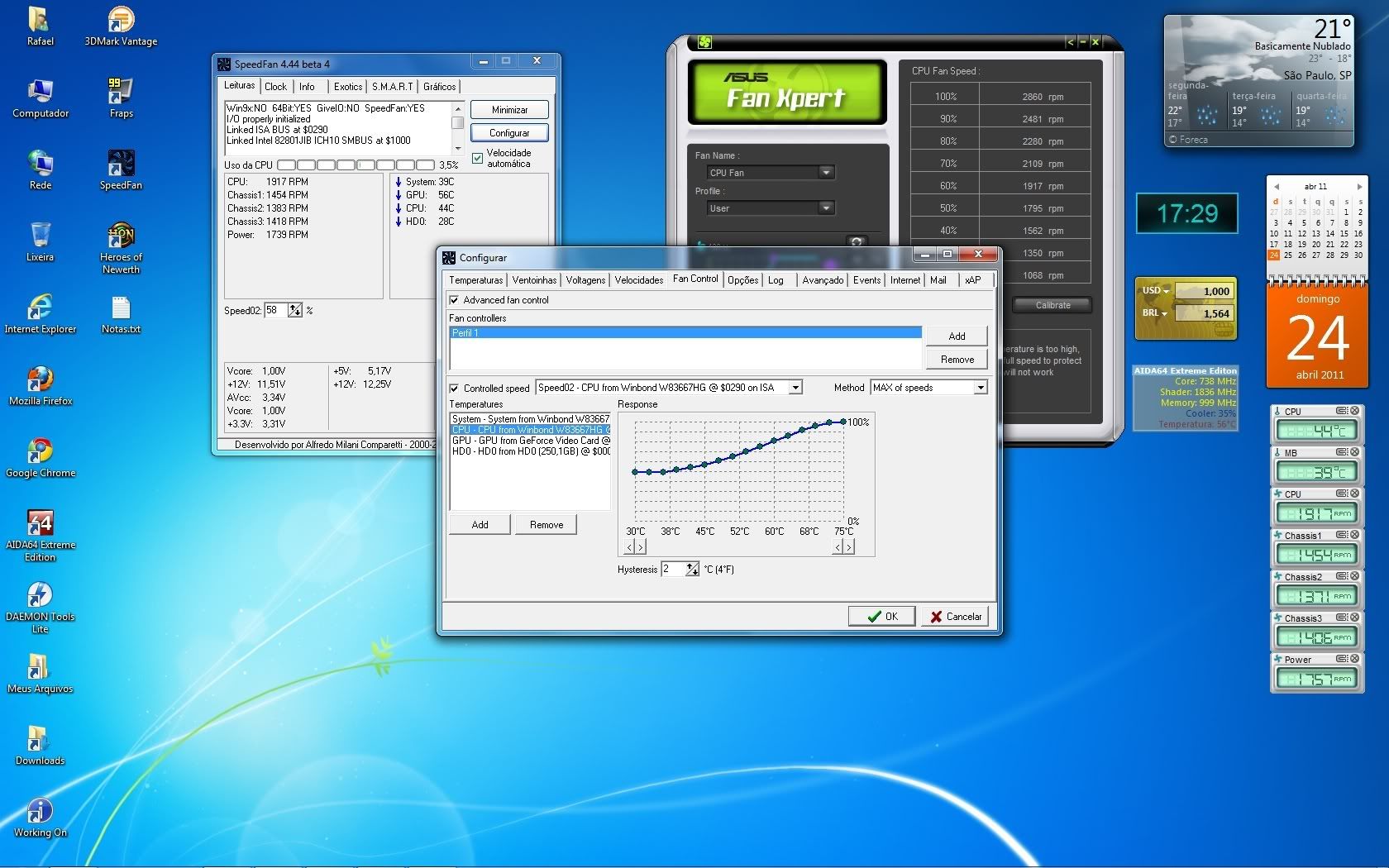Open the Opções tab
1389x868 pixels.
click(x=742, y=280)
